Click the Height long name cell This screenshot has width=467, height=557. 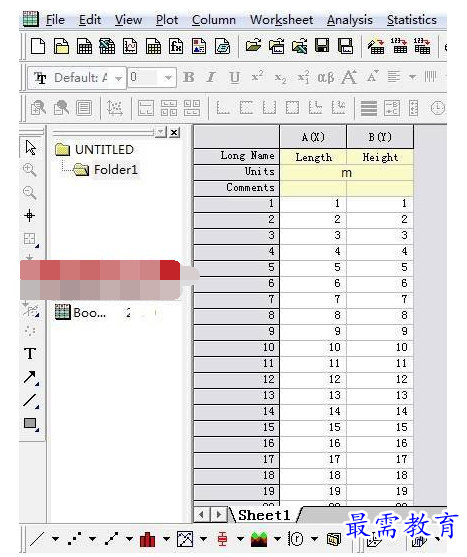click(x=380, y=157)
